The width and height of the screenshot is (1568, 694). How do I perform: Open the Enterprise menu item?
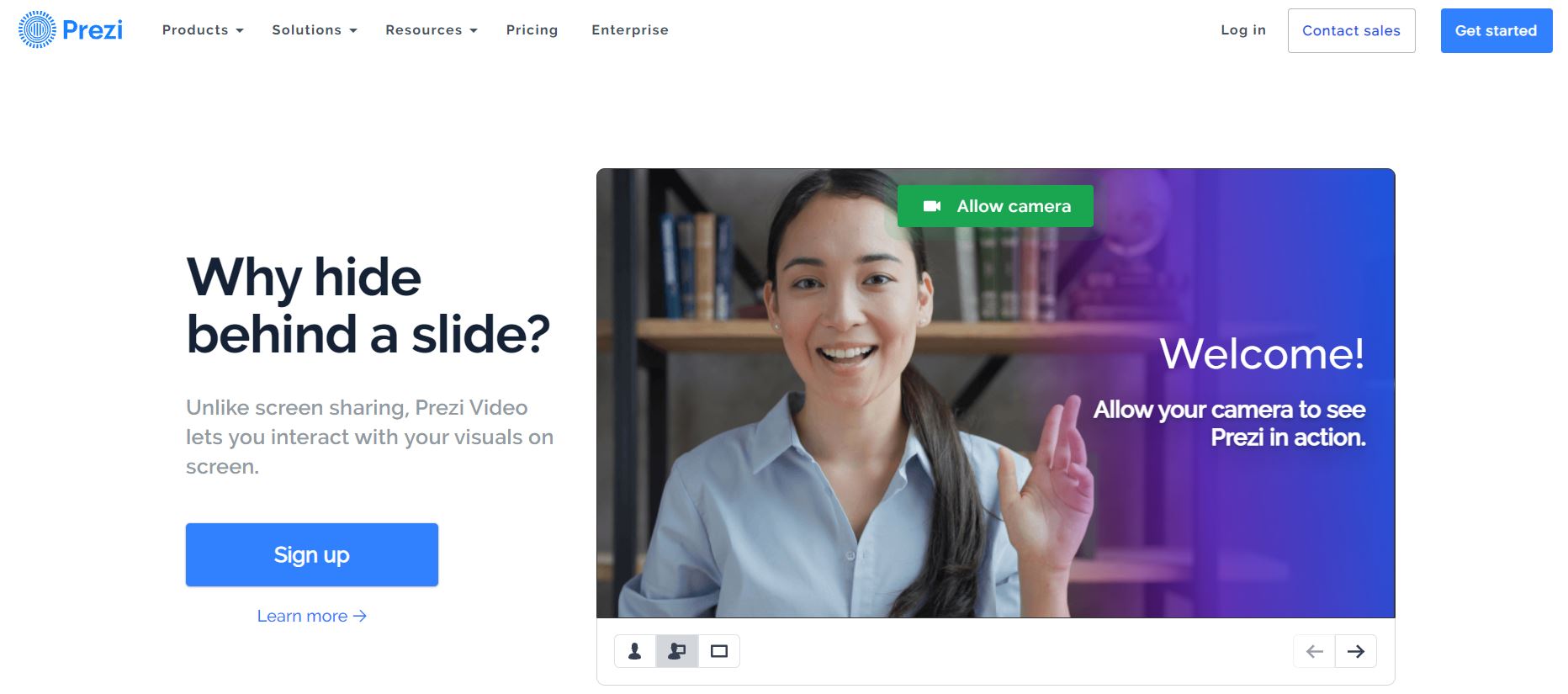click(x=630, y=30)
